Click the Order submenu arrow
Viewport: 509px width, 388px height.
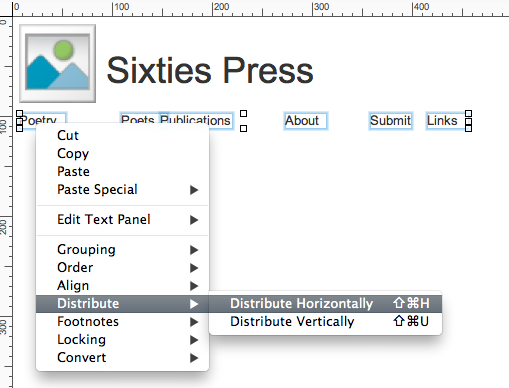194,268
